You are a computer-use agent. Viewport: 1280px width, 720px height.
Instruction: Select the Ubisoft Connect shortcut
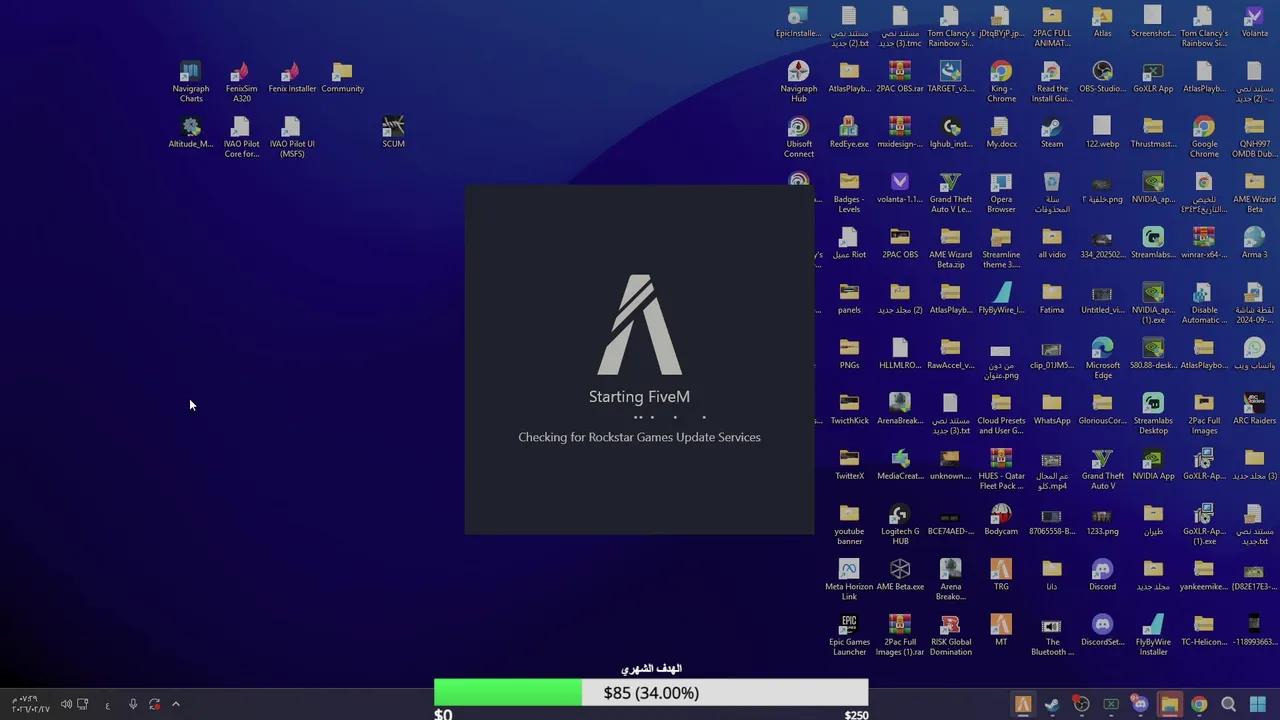click(x=798, y=137)
